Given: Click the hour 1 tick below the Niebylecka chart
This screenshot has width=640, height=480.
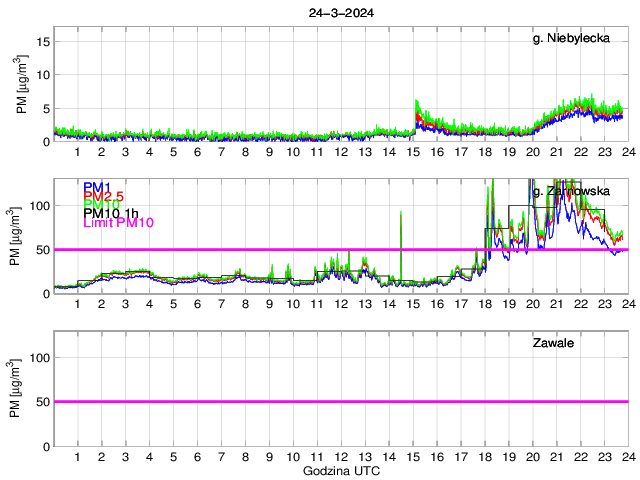Looking at the screenshot, I should point(78,152).
